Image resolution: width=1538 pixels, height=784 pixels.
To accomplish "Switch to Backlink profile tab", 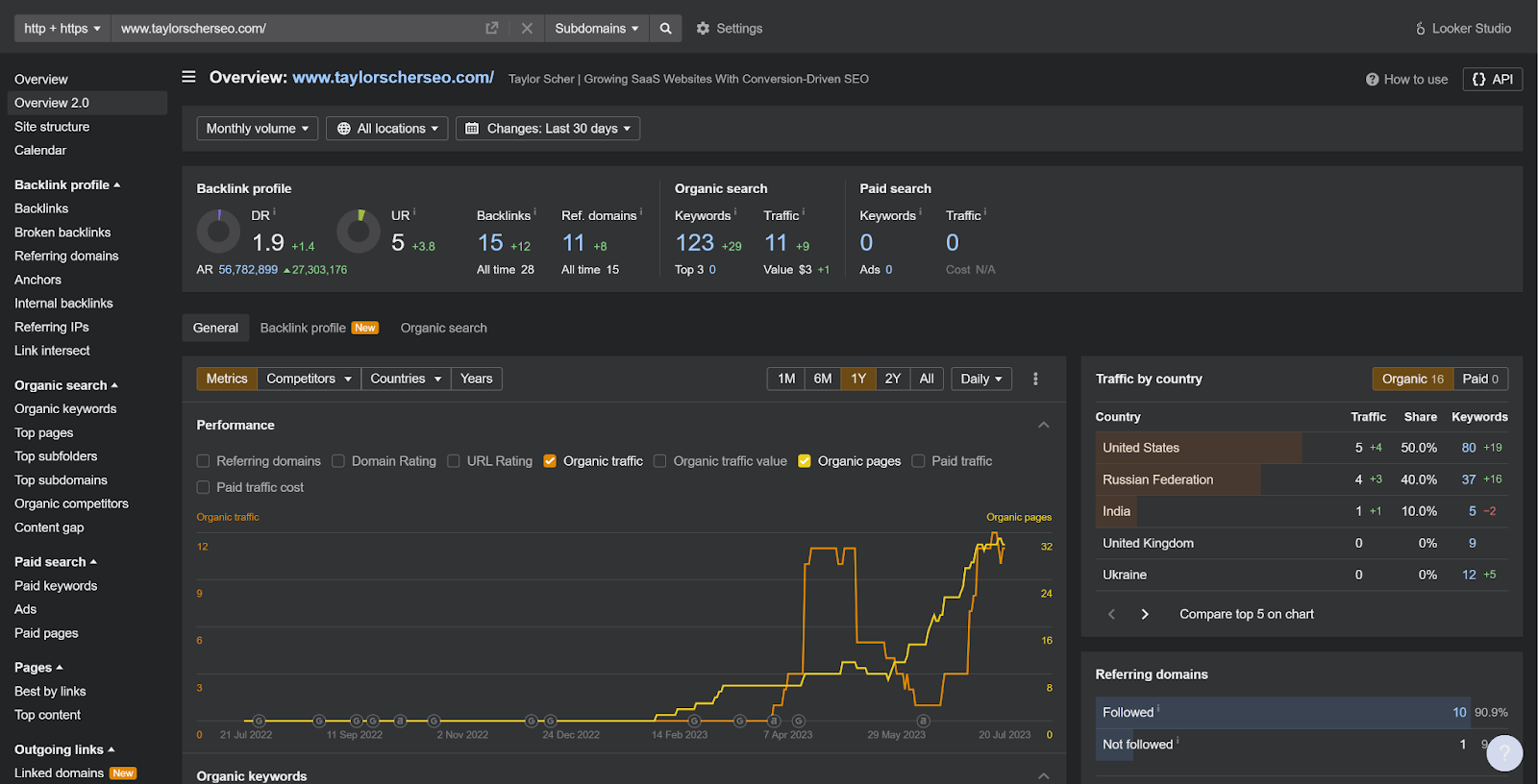I will pos(319,328).
